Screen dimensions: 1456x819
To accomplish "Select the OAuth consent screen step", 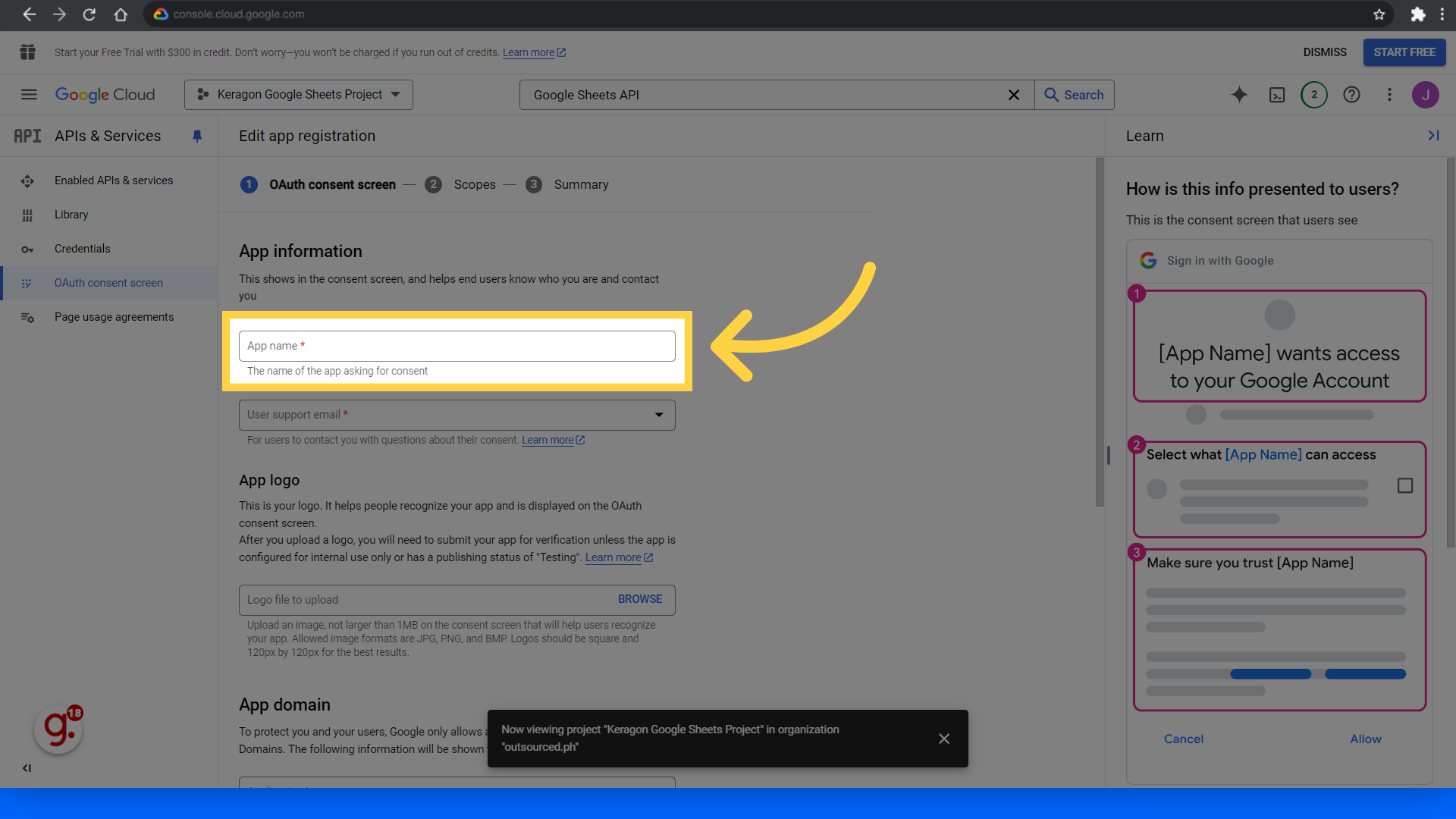I will (x=318, y=185).
